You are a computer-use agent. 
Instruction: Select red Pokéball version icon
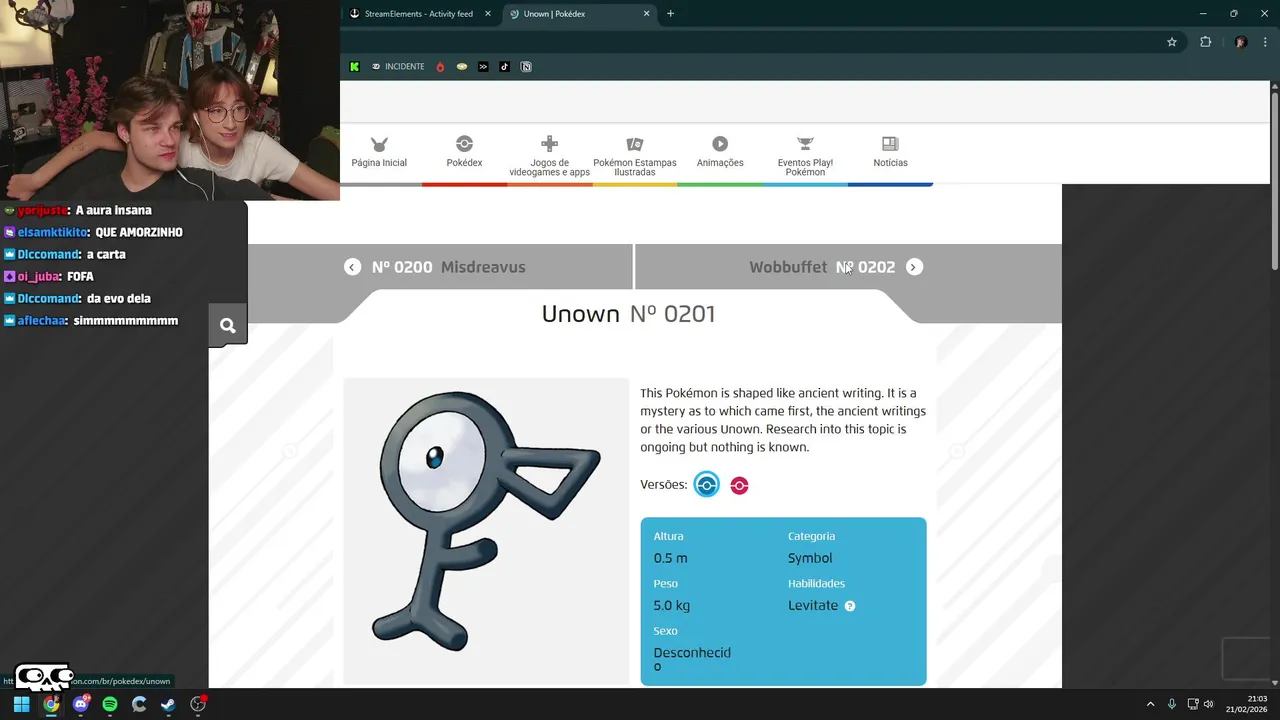739,485
